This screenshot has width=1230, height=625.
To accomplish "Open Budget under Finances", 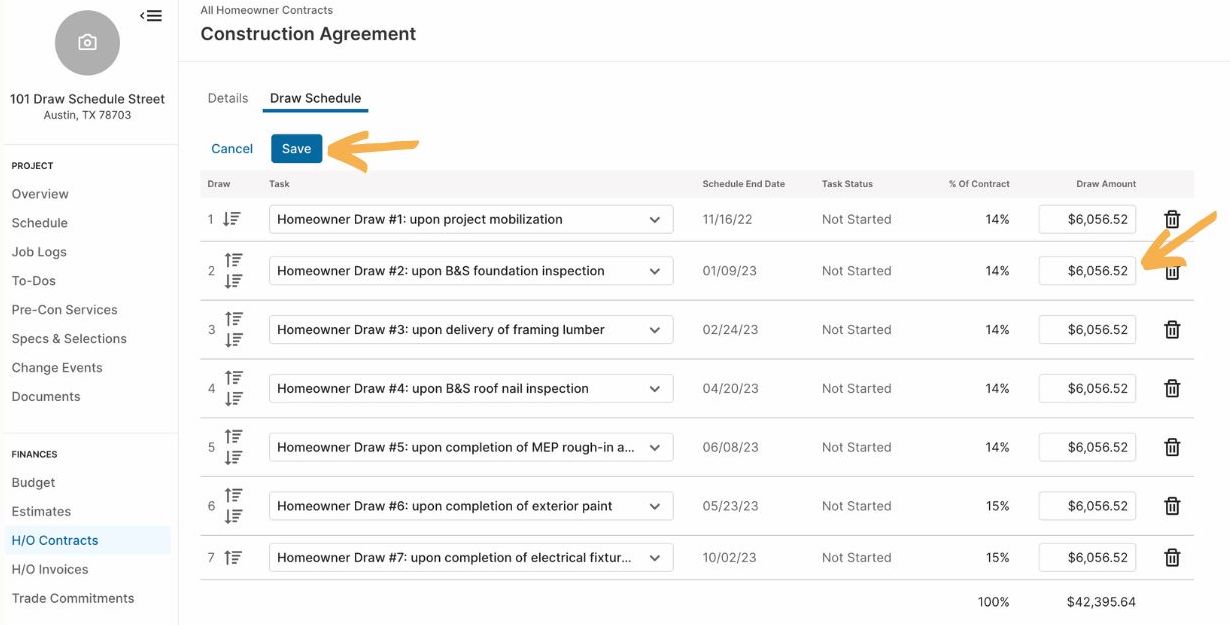I will [33, 483].
